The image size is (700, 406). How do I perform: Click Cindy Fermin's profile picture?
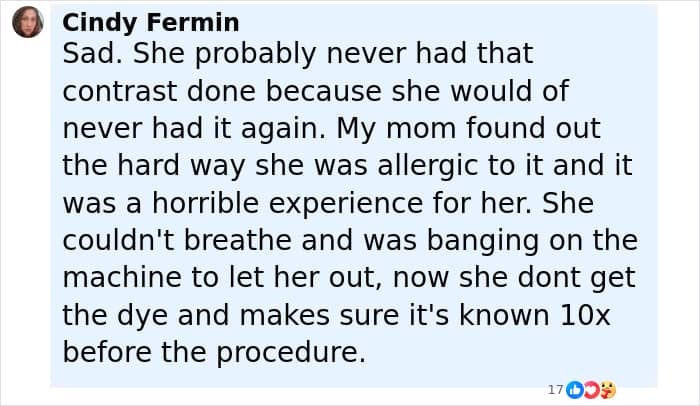click(x=28, y=22)
